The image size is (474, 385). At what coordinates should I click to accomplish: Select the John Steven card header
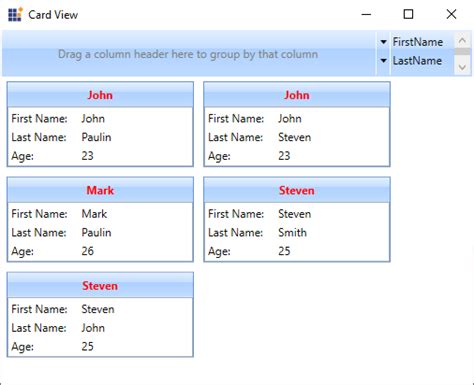tap(297, 95)
